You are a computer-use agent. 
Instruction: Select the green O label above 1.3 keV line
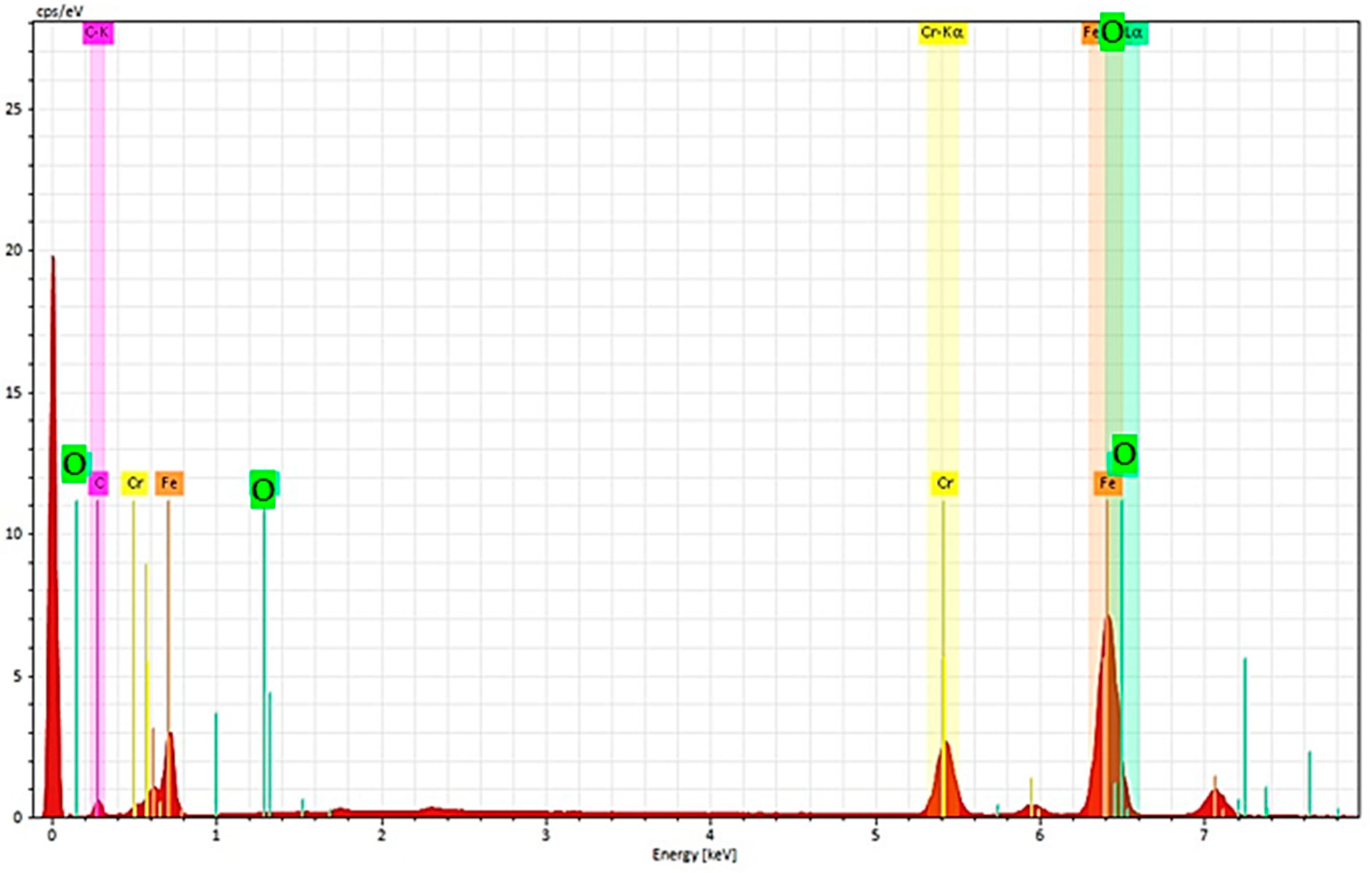point(263,490)
